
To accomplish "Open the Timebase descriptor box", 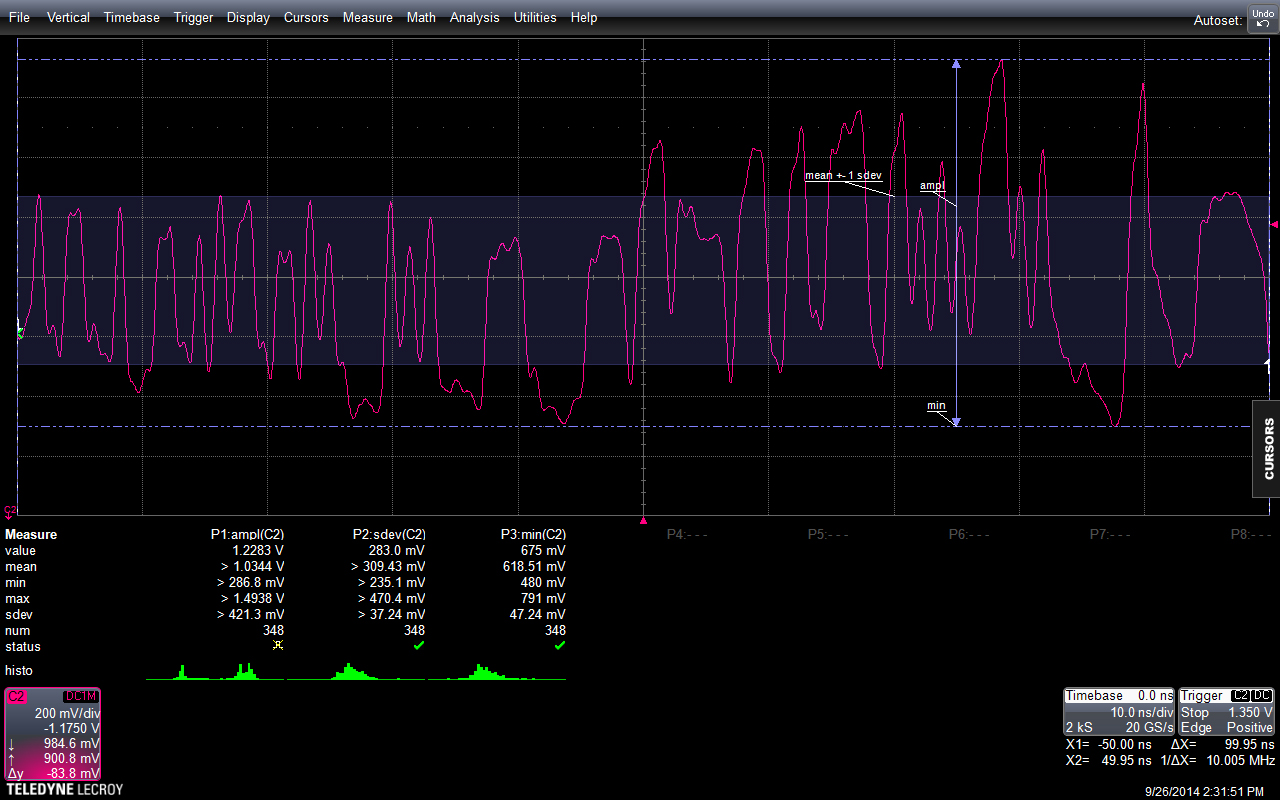I will (x=1118, y=711).
